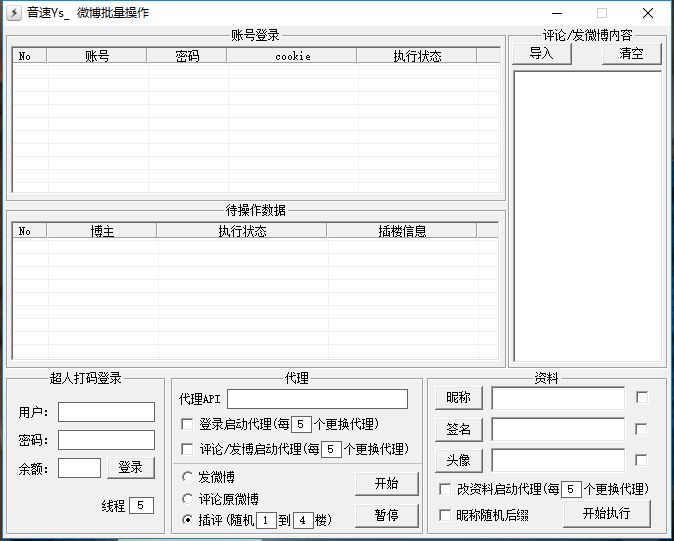
Task: Focus the 代理API input field
Action: click(x=317, y=399)
